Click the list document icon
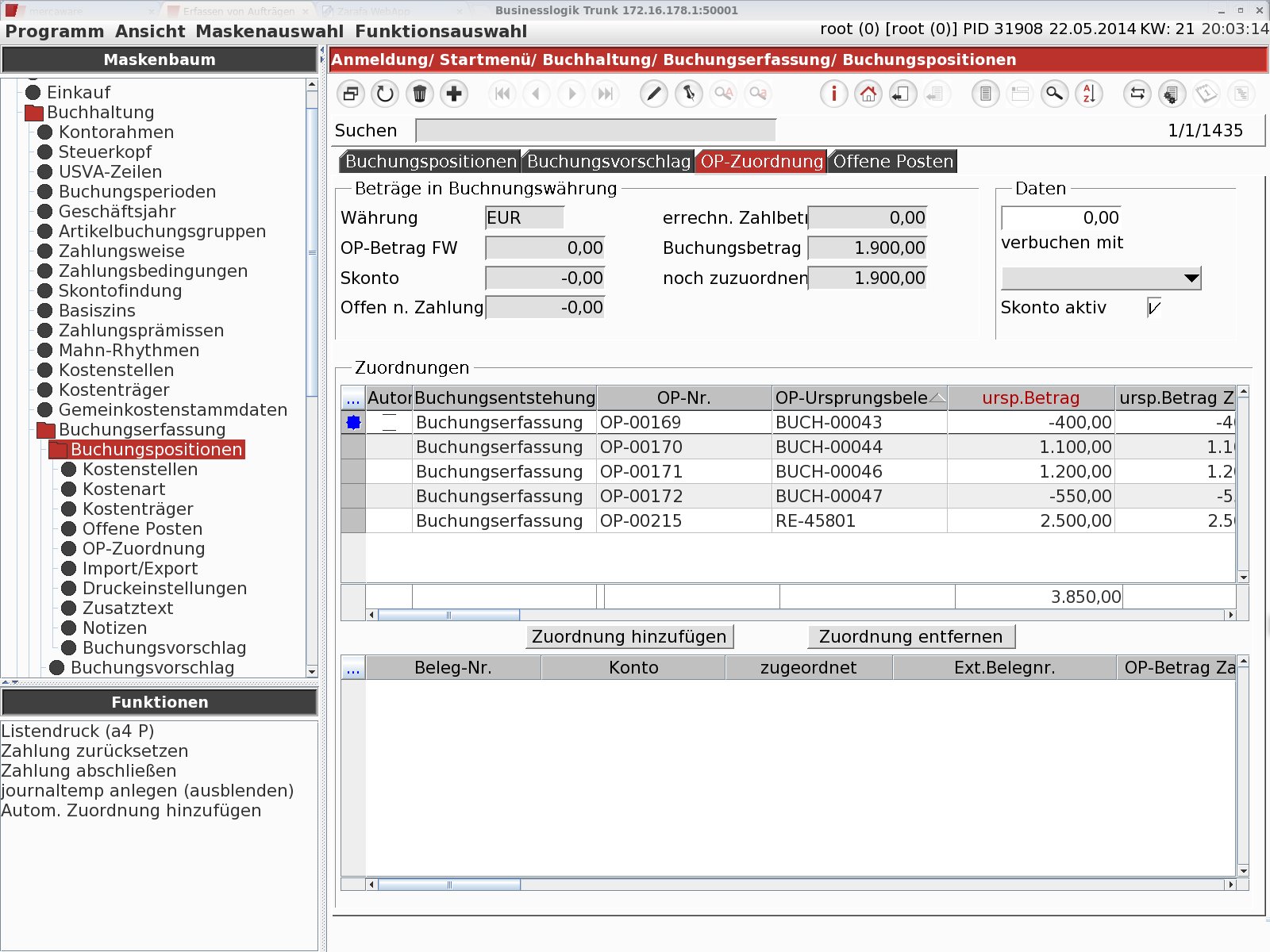The image size is (1270, 952). pyautogui.click(x=986, y=94)
